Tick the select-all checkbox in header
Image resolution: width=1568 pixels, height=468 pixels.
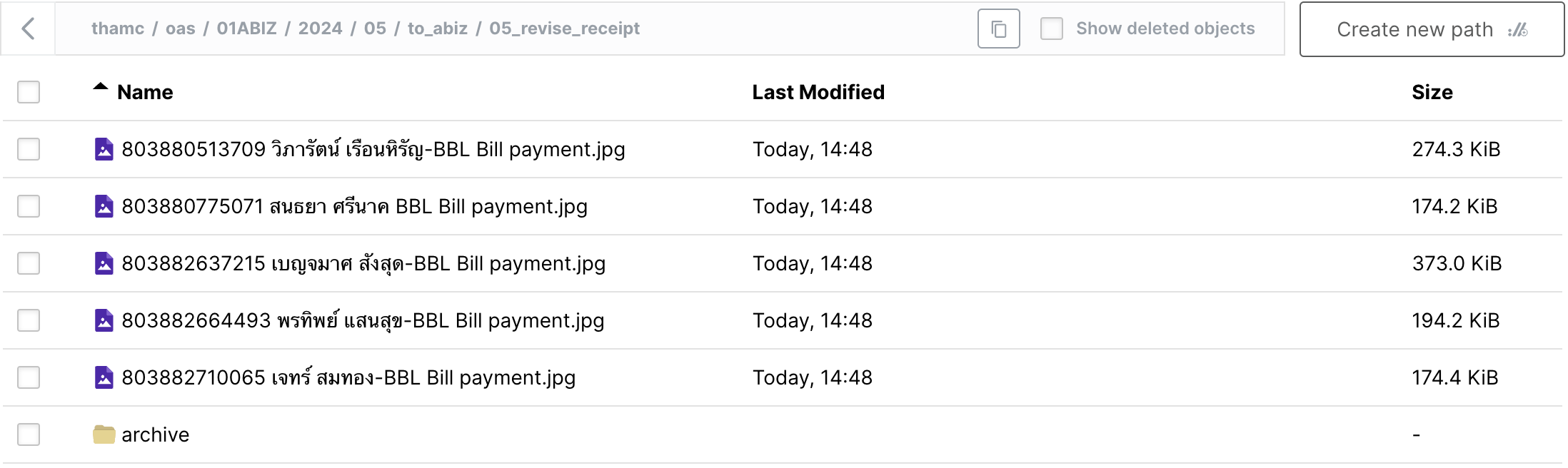[29, 92]
